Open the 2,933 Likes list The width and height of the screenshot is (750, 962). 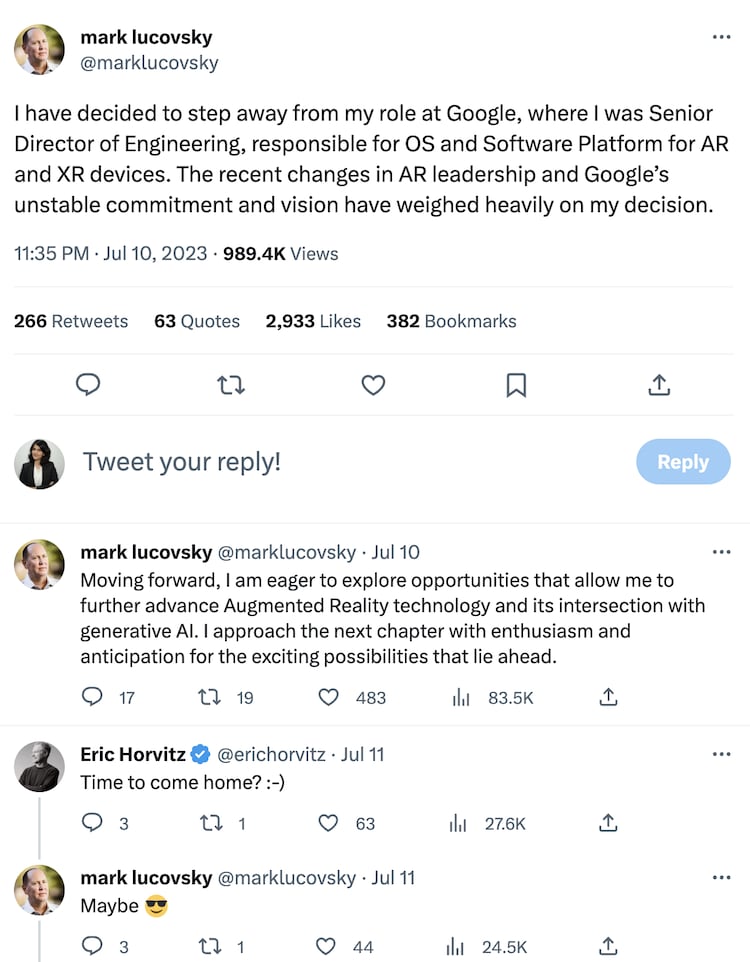point(312,321)
